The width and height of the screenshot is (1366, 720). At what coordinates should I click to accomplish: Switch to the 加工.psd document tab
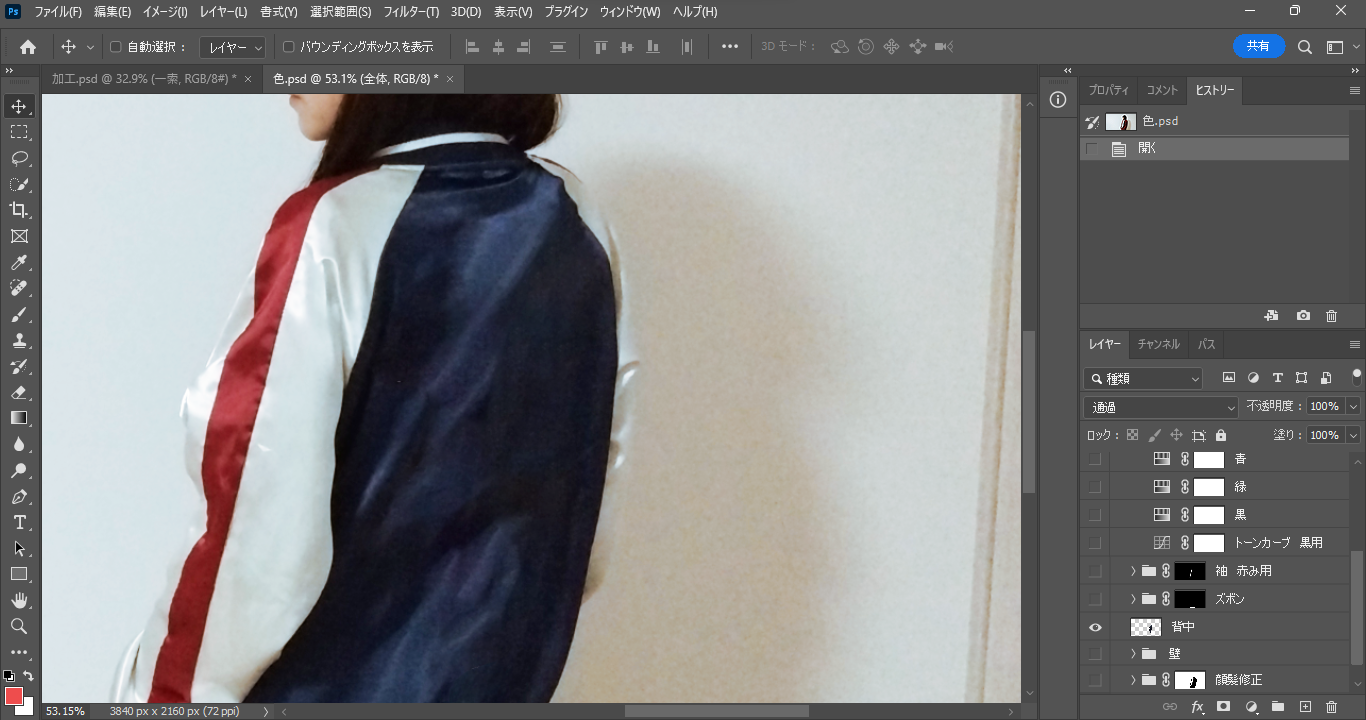[x=143, y=79]
